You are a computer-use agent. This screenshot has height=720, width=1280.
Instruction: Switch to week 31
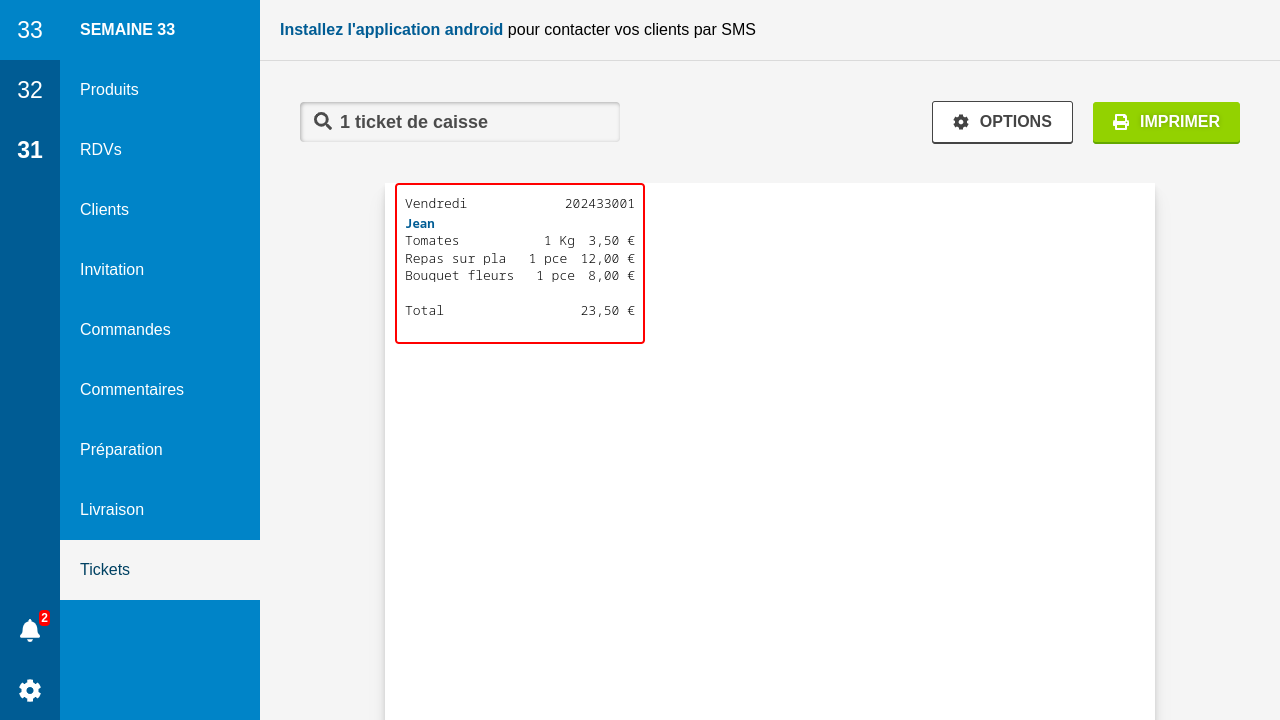pyautogui.click(x=30, y=150)
